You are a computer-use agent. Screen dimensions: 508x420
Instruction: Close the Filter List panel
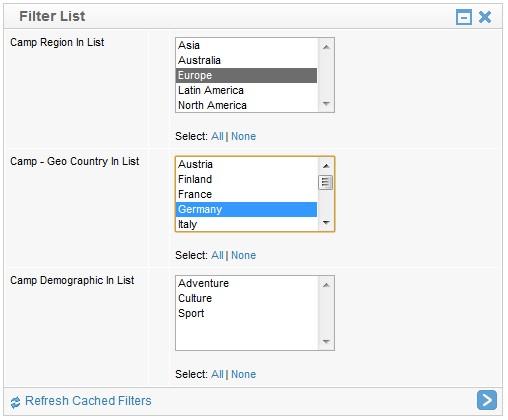(485, 17)
